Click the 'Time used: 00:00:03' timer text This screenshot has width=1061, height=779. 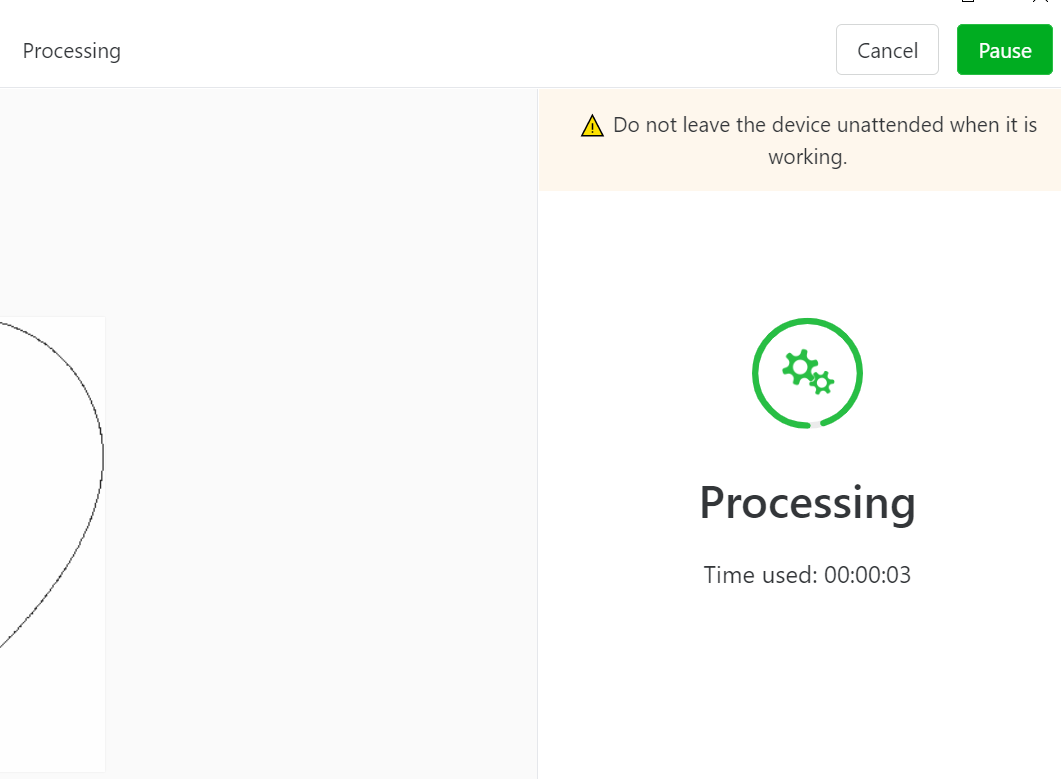coord(807,575)
